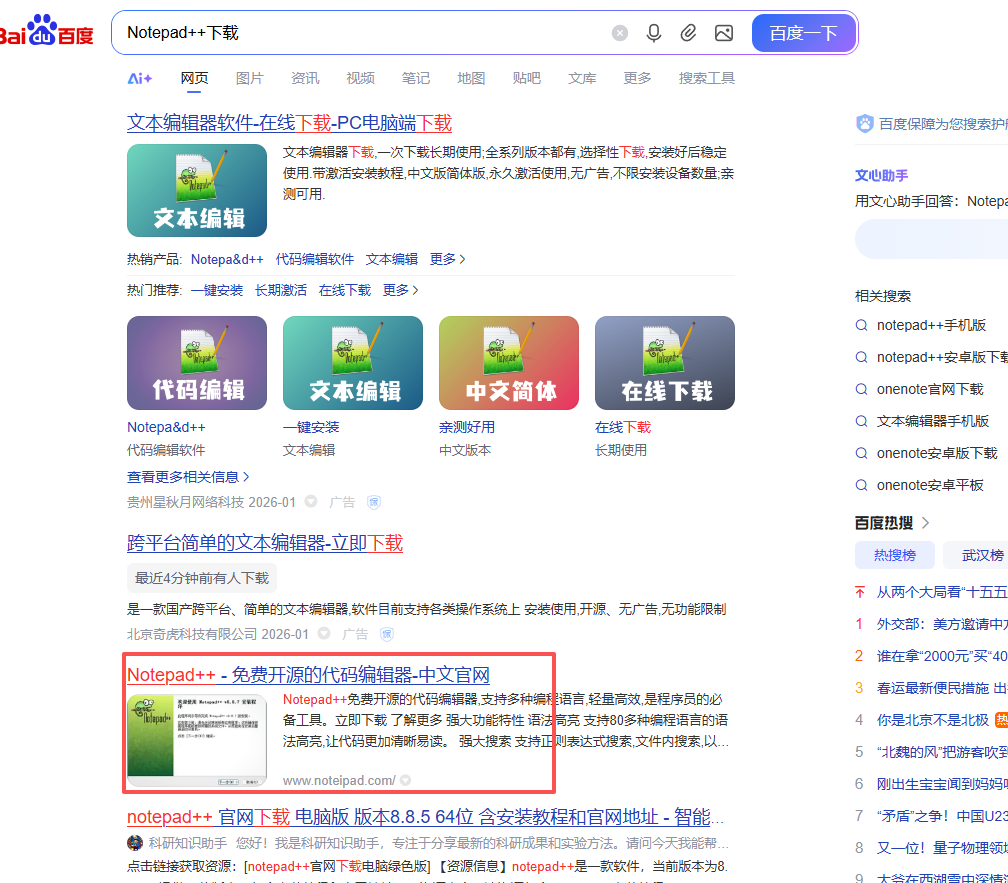Viewport: 1008px width, 883px height.
Task: Click the red arrow icon on top hot search
Action: (859, 592)
